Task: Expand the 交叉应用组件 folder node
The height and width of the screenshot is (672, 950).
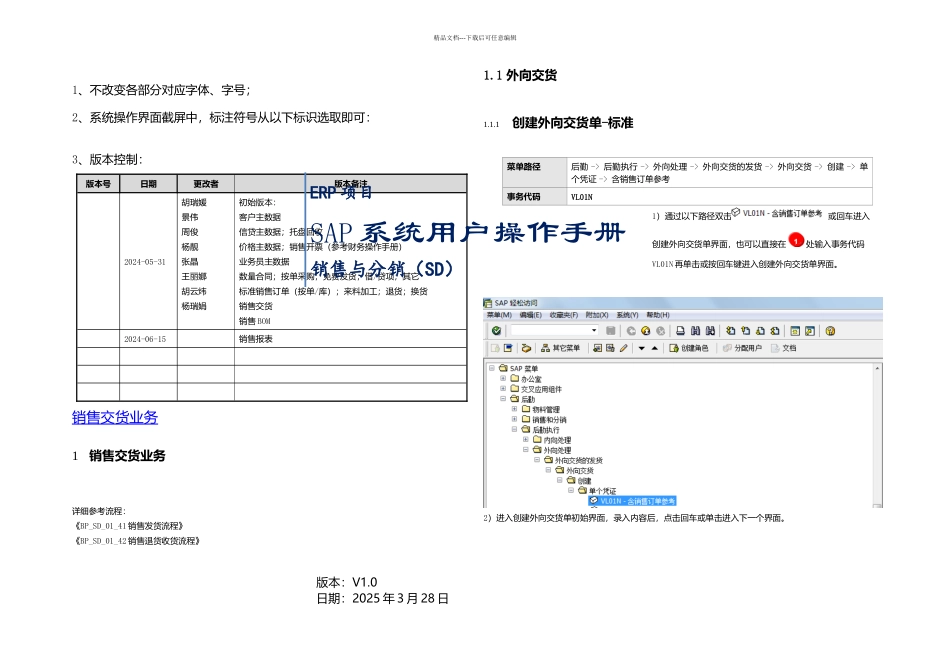Action: click(503, 388)
